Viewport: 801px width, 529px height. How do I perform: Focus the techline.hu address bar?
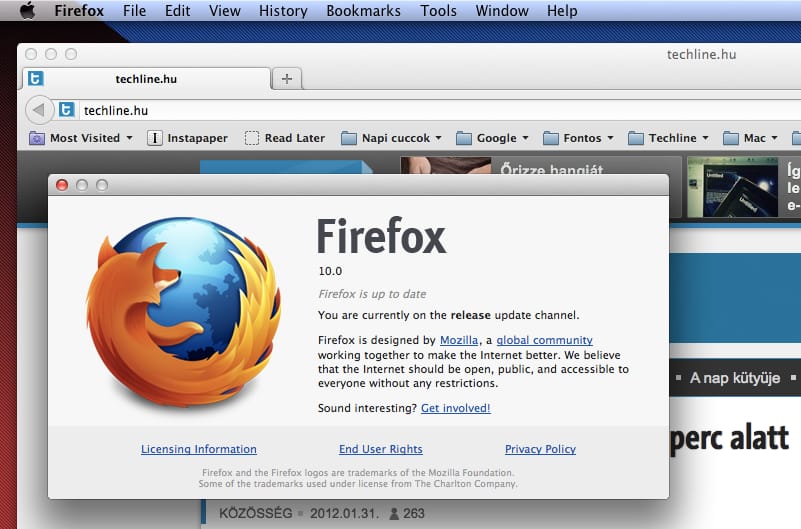coord(439,110)
